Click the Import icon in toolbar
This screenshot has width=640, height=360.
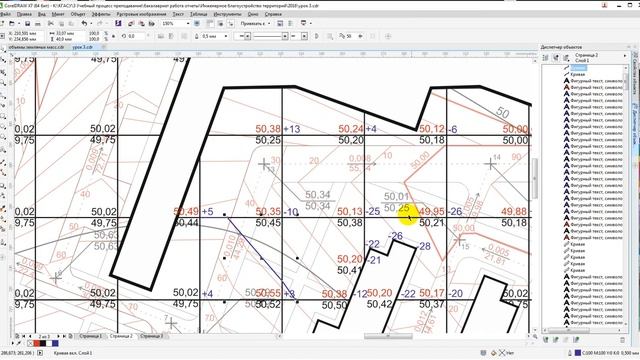click(131, 24)
